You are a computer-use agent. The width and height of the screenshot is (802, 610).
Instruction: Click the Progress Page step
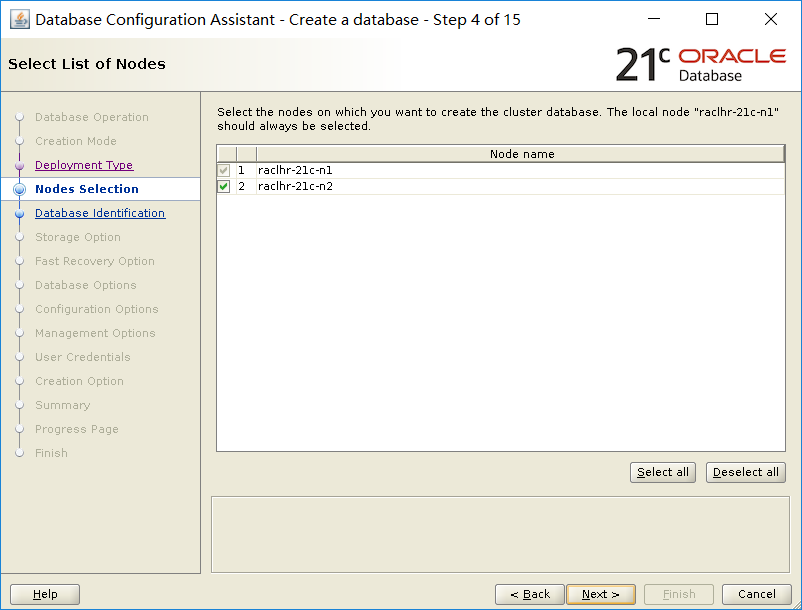pos(77,430)
